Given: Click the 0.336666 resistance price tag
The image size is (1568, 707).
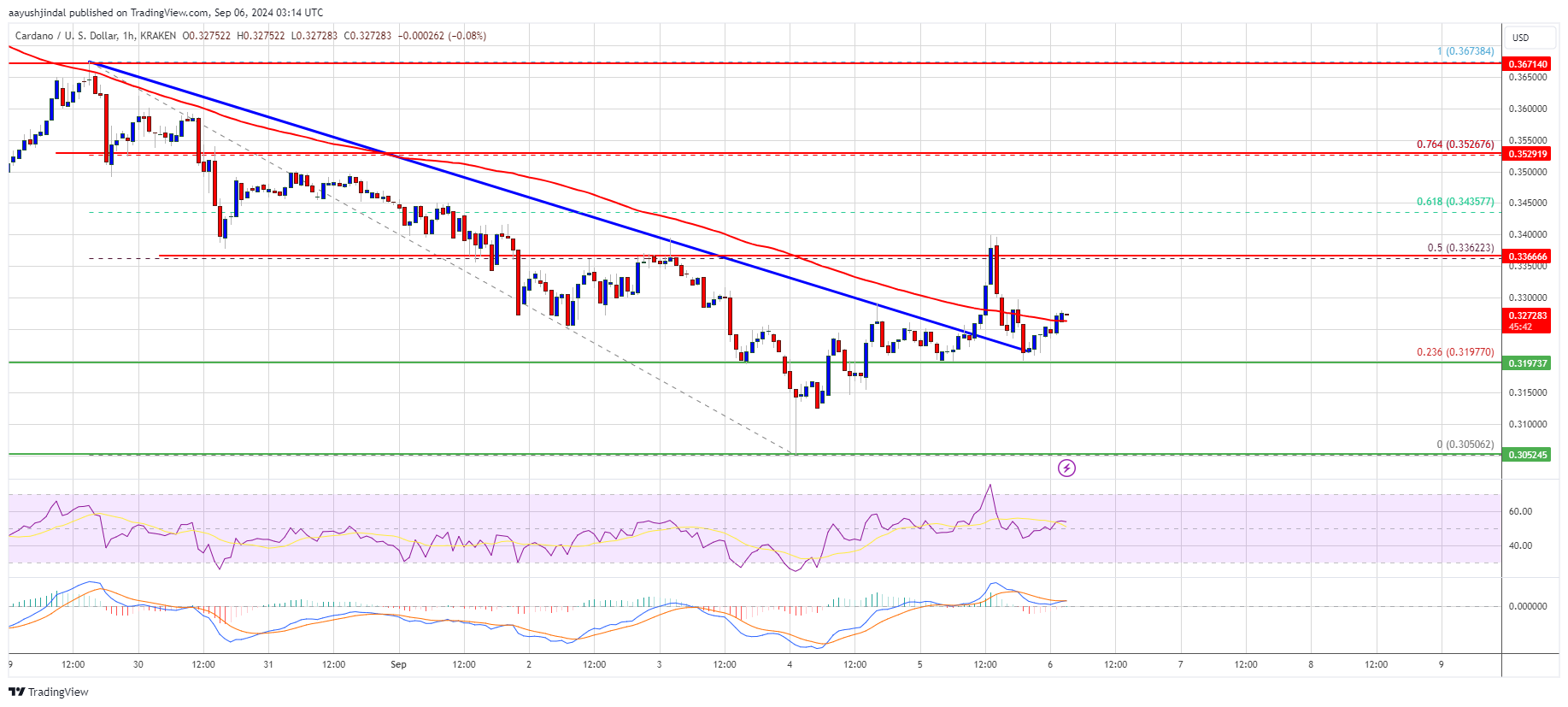Looking at the screenshot, I should (1527, 256).
